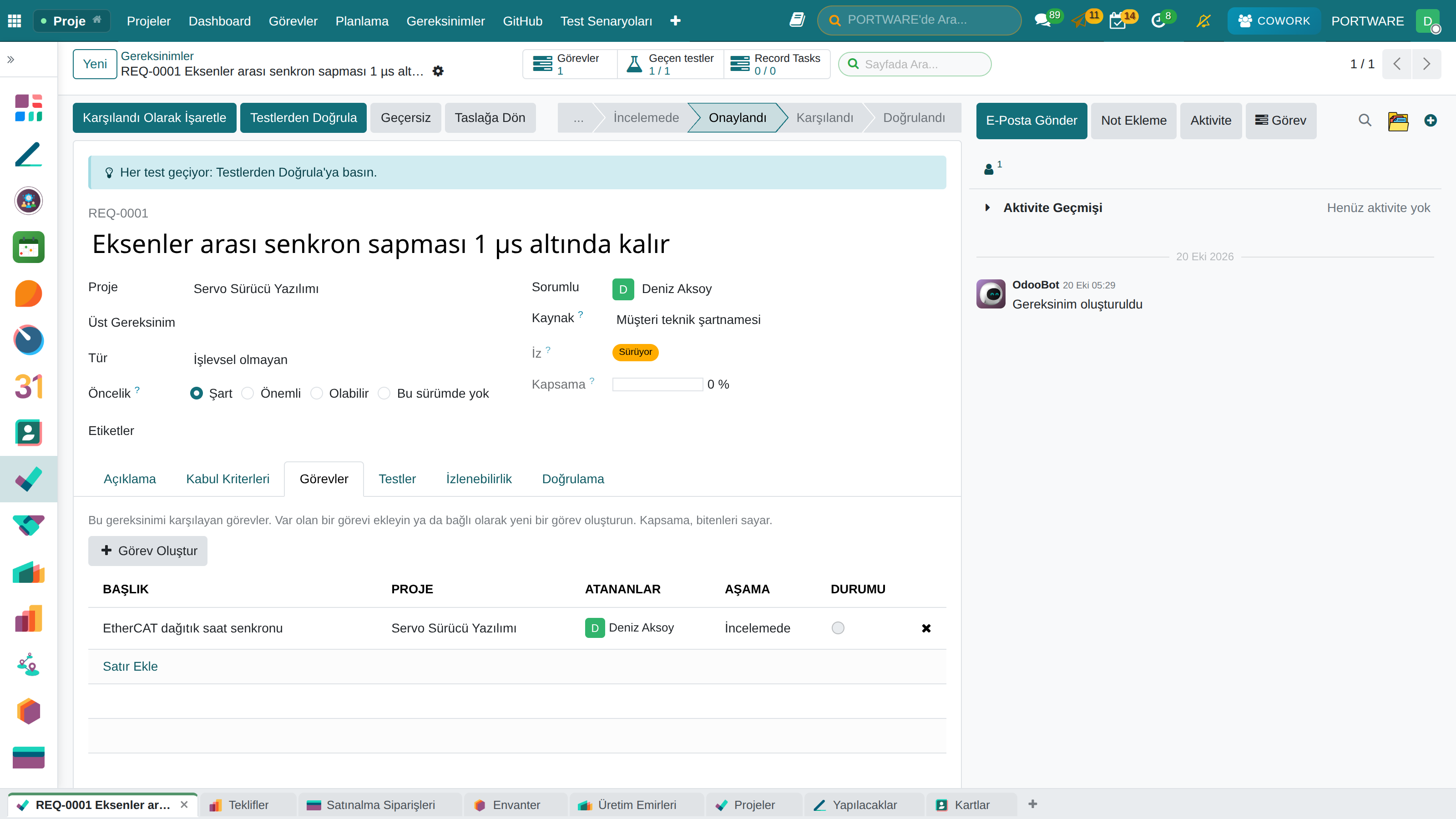Click the Sayfada Ara search field

tap(915, 64)
